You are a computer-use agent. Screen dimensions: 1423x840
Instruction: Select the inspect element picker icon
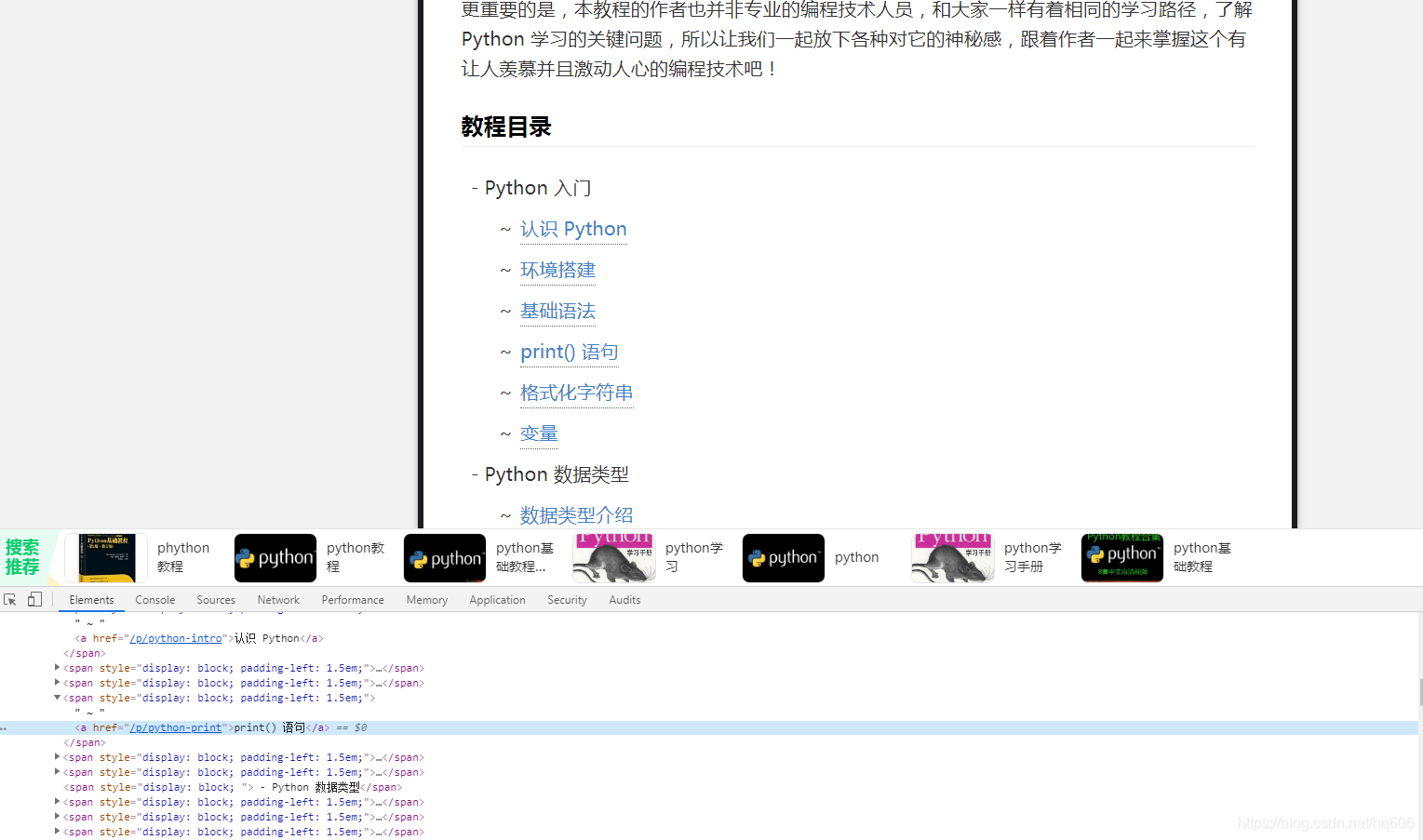10,600
